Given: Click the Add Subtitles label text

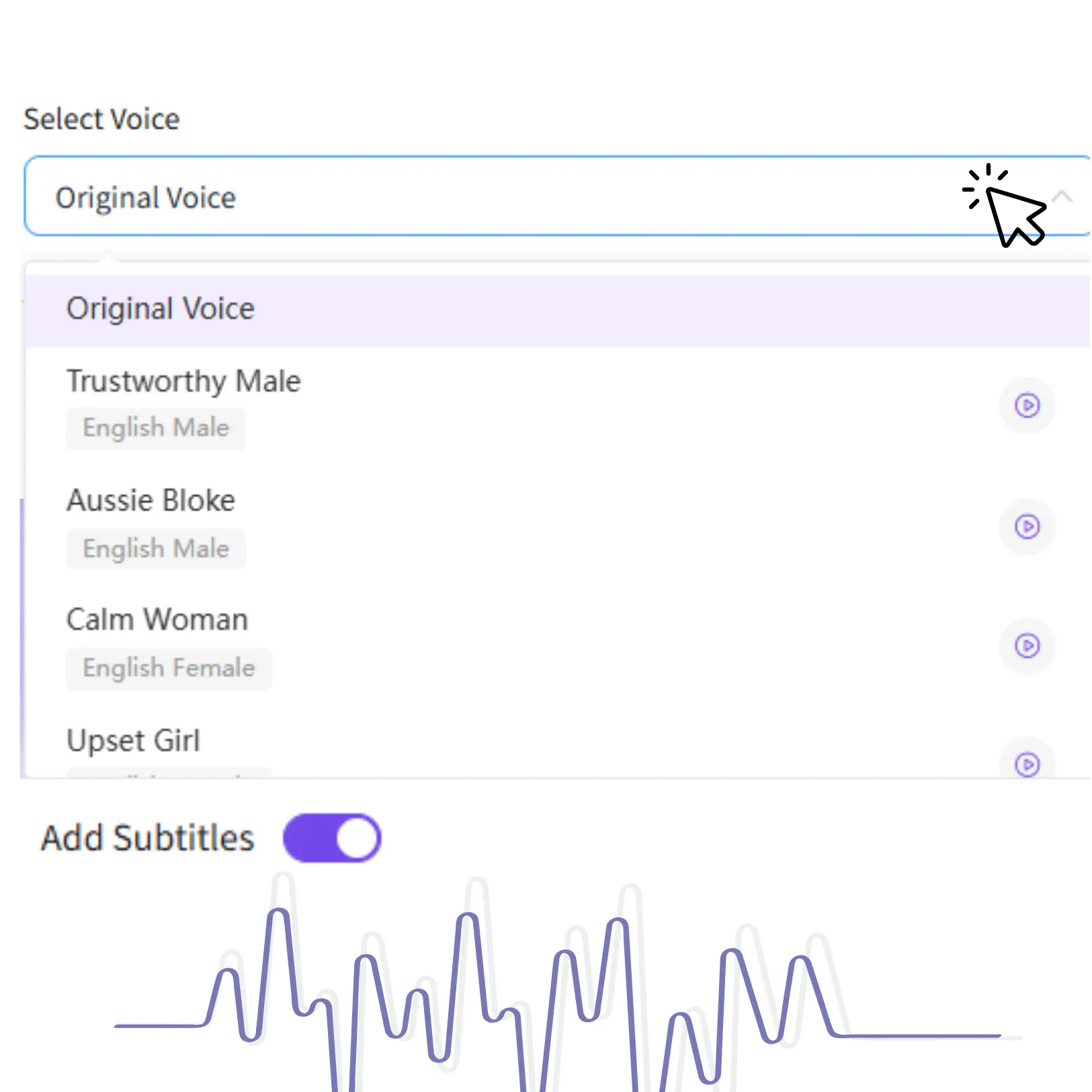Looking at the screenshot, I should (148, 839).
